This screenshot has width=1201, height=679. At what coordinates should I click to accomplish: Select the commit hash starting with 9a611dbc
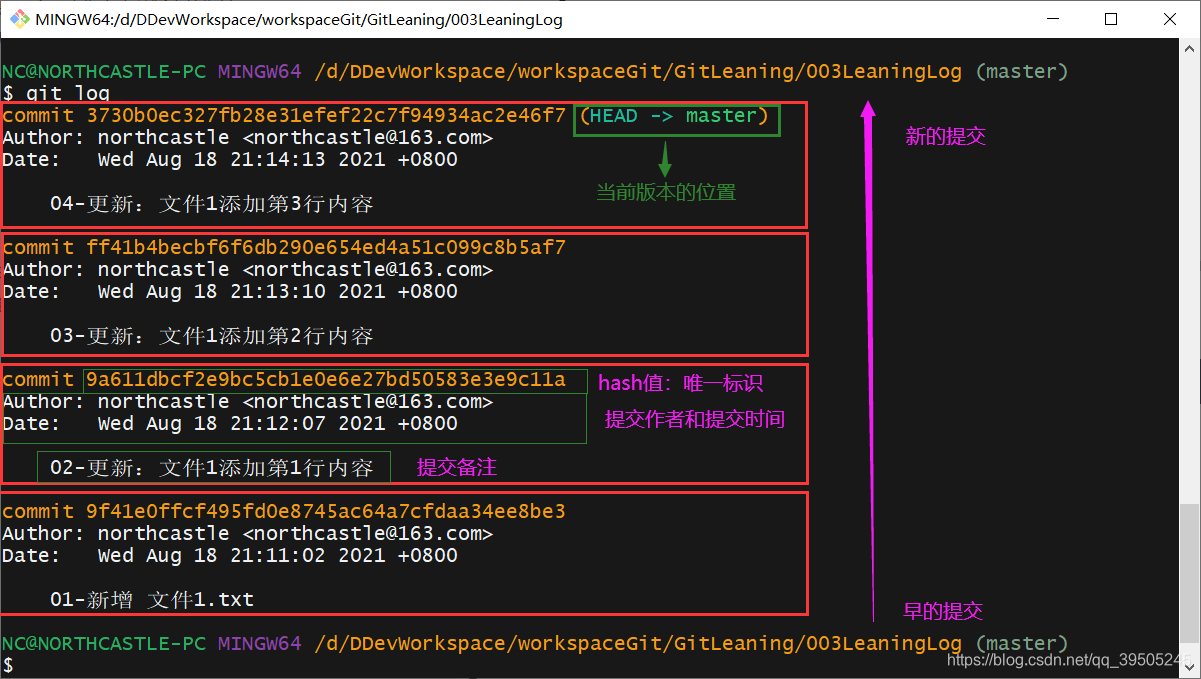(x=326, y=380)
